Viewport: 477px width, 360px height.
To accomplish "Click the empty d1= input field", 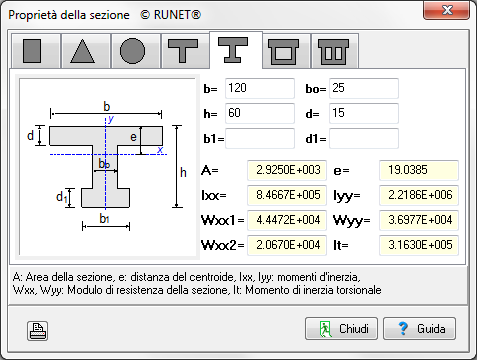I will [364, 138].
